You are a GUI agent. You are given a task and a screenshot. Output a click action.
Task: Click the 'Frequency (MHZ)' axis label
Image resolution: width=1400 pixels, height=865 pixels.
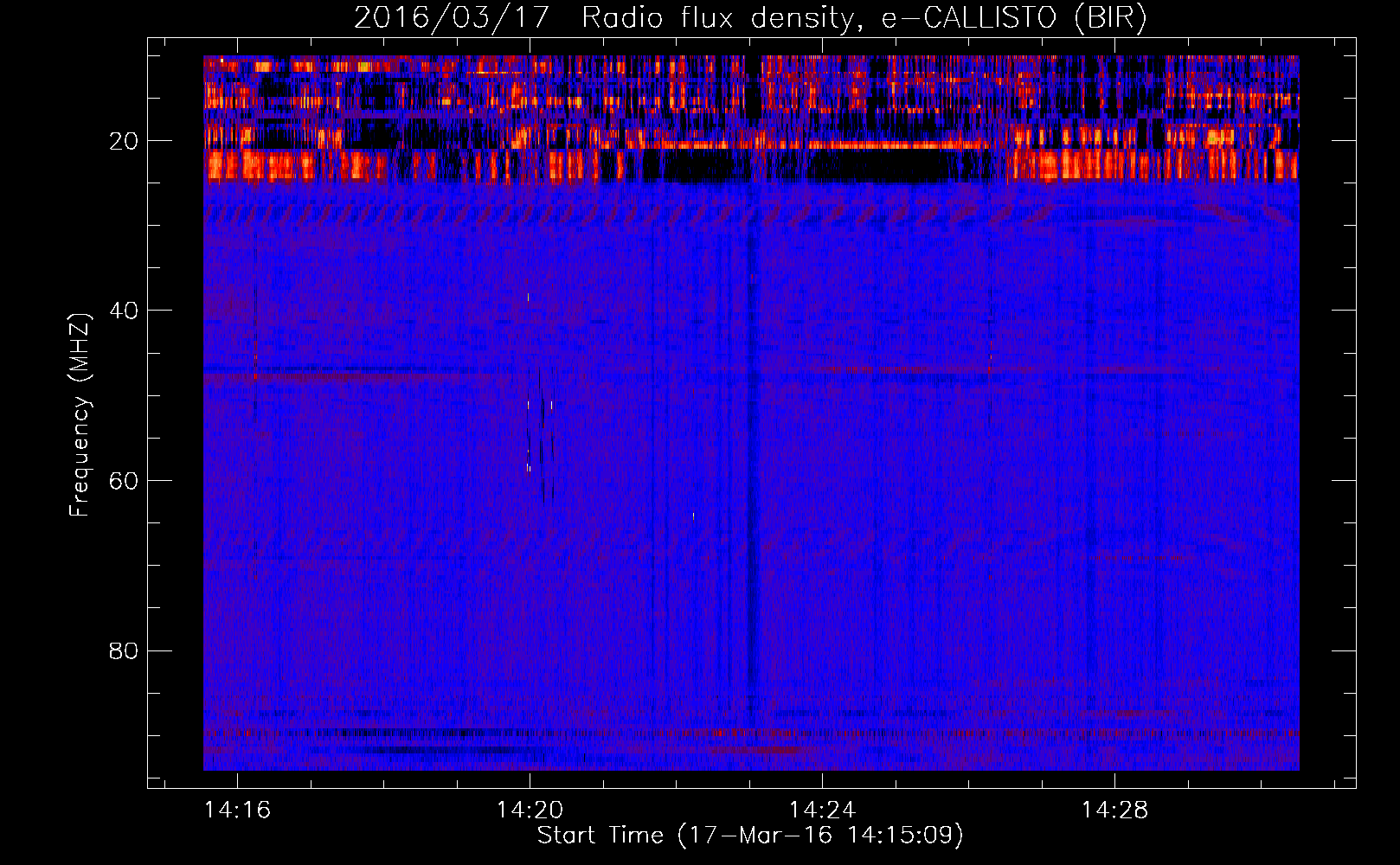[x=79, y=415]
